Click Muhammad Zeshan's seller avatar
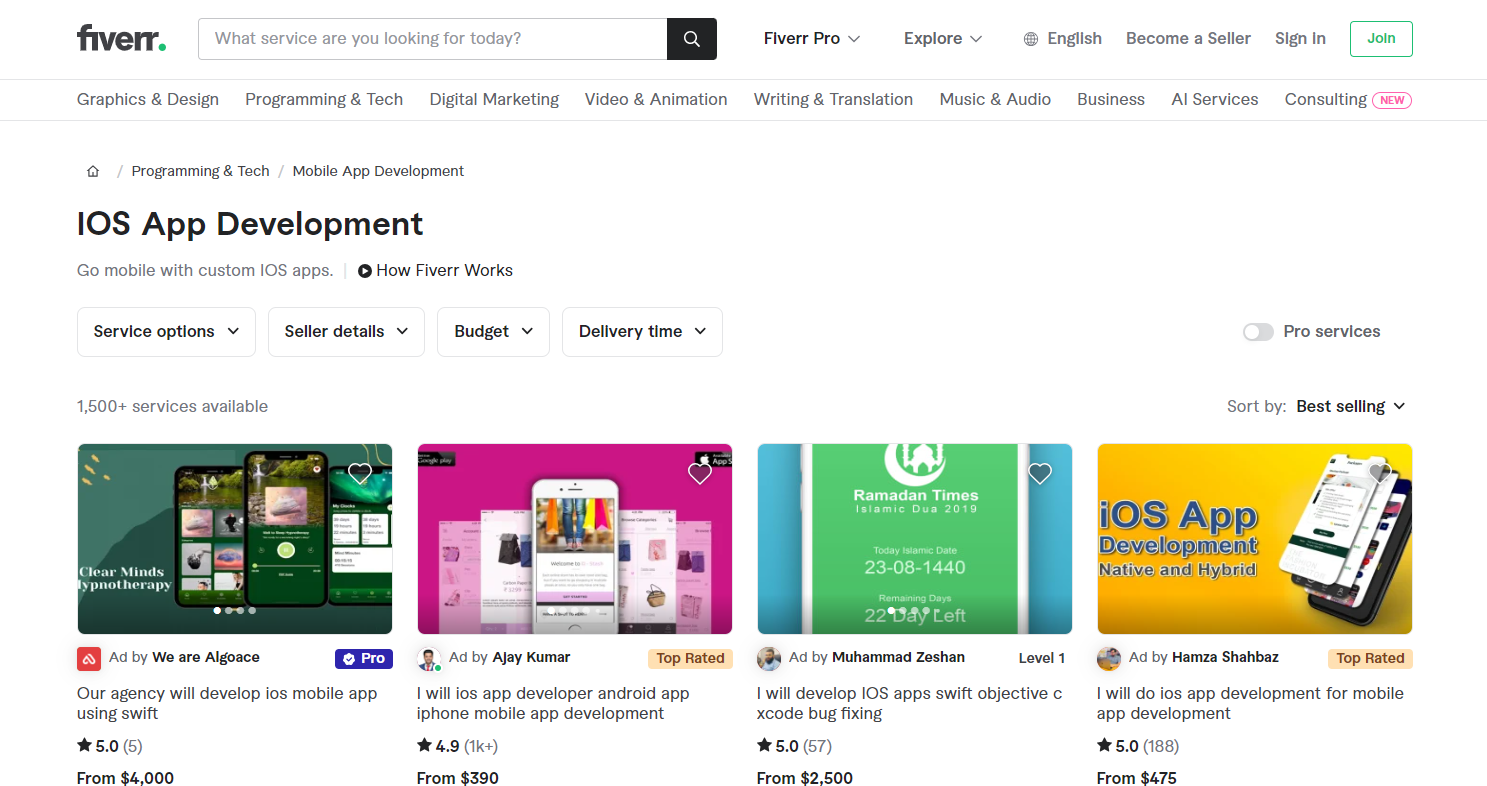The width and height of the screenshot is (1487, 786). pos(769,658)
